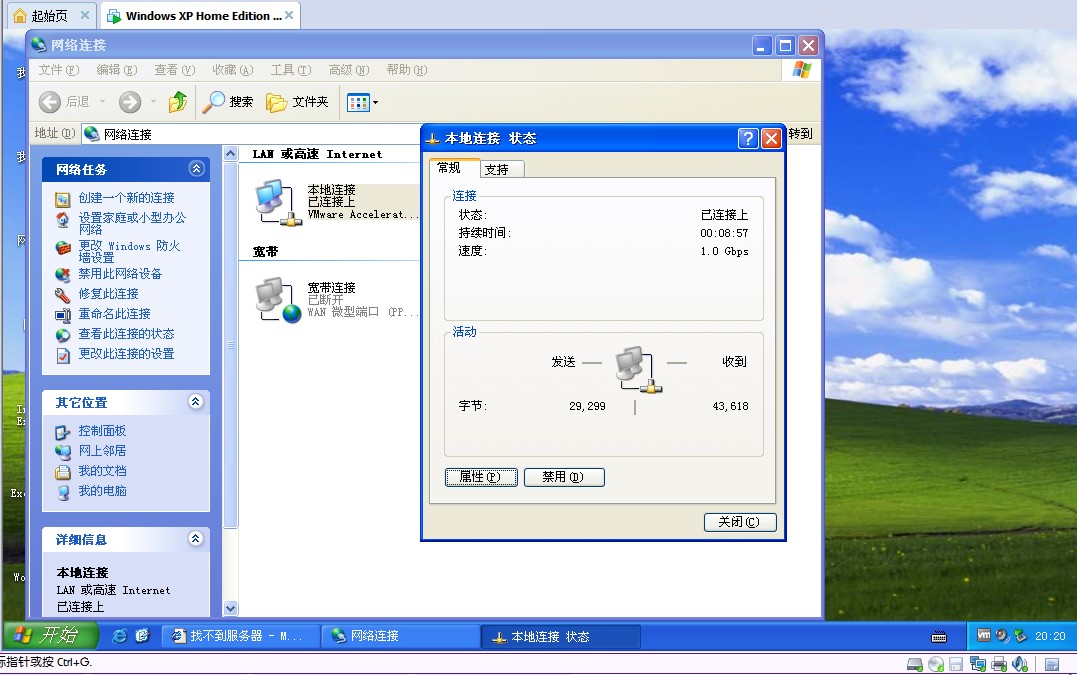Screen dimensions: 1077x675
Task: Click the VMware Tools tray icon
Action: [984, 636]
